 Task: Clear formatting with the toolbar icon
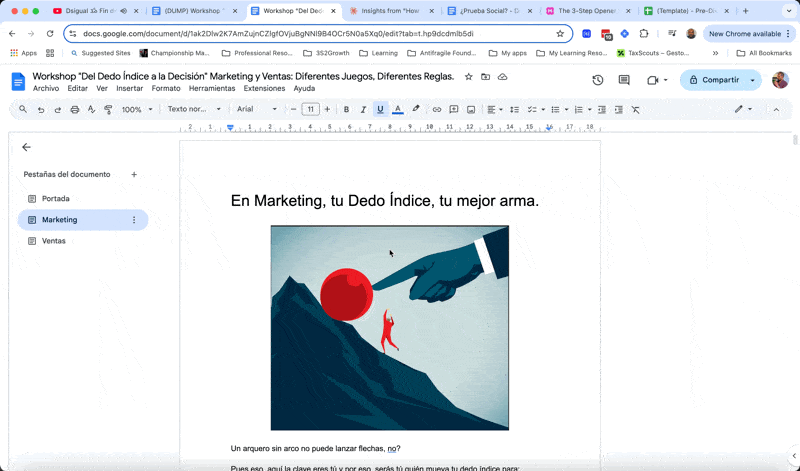pos(635,110)
